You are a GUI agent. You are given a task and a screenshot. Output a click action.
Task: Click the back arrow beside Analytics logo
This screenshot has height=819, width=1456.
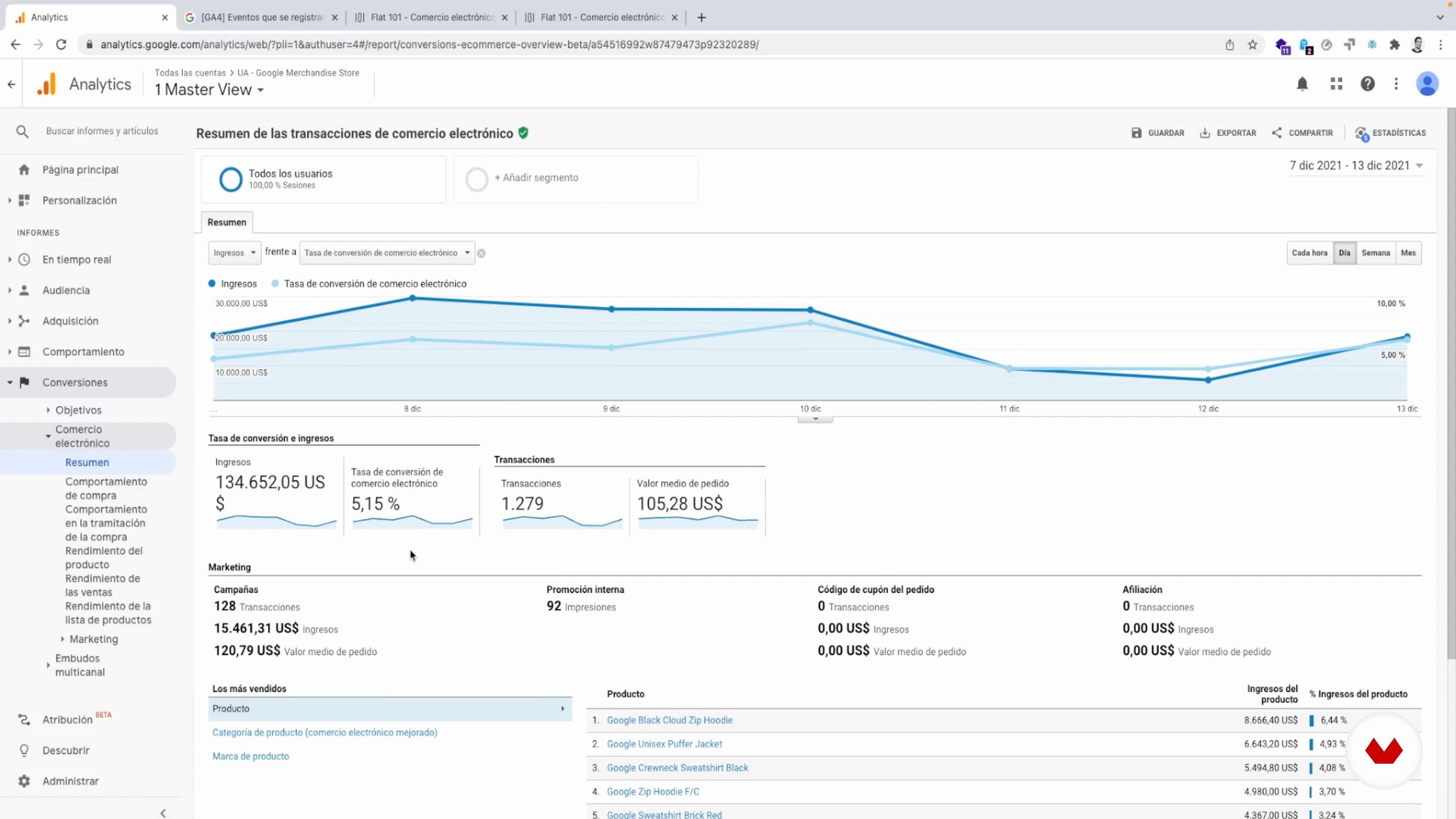11,84
